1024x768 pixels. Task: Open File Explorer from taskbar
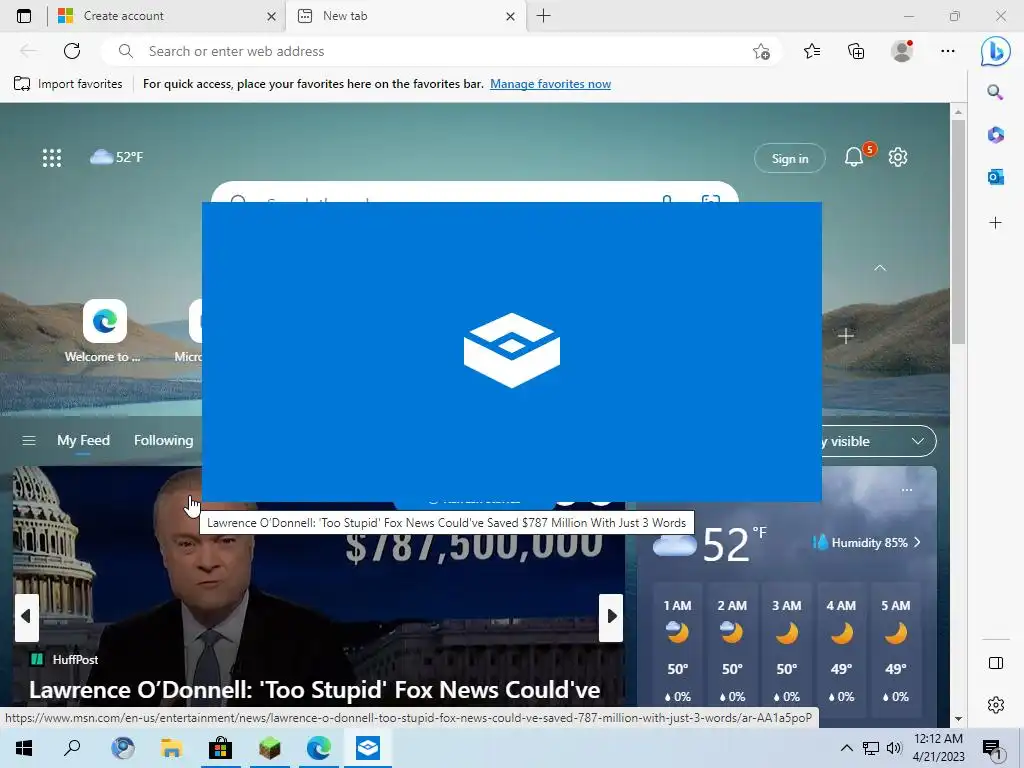coord(171,748)
